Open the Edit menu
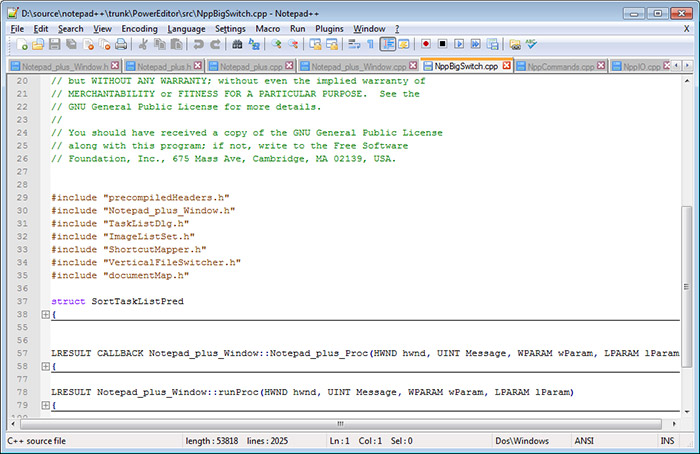700x454 pixels. coord(41,29)
